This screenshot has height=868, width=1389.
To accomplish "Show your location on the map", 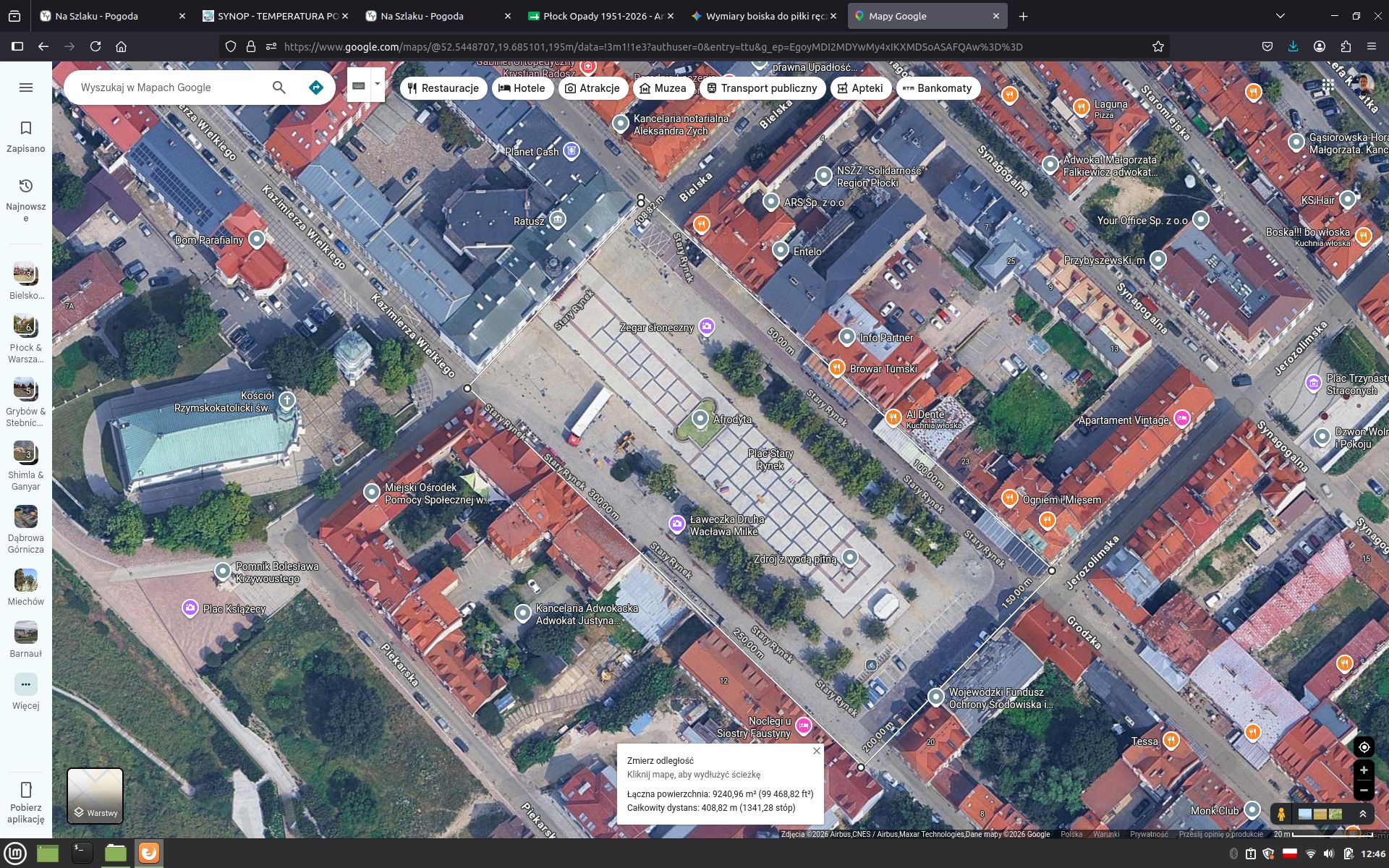I will tap(1364, 747).
